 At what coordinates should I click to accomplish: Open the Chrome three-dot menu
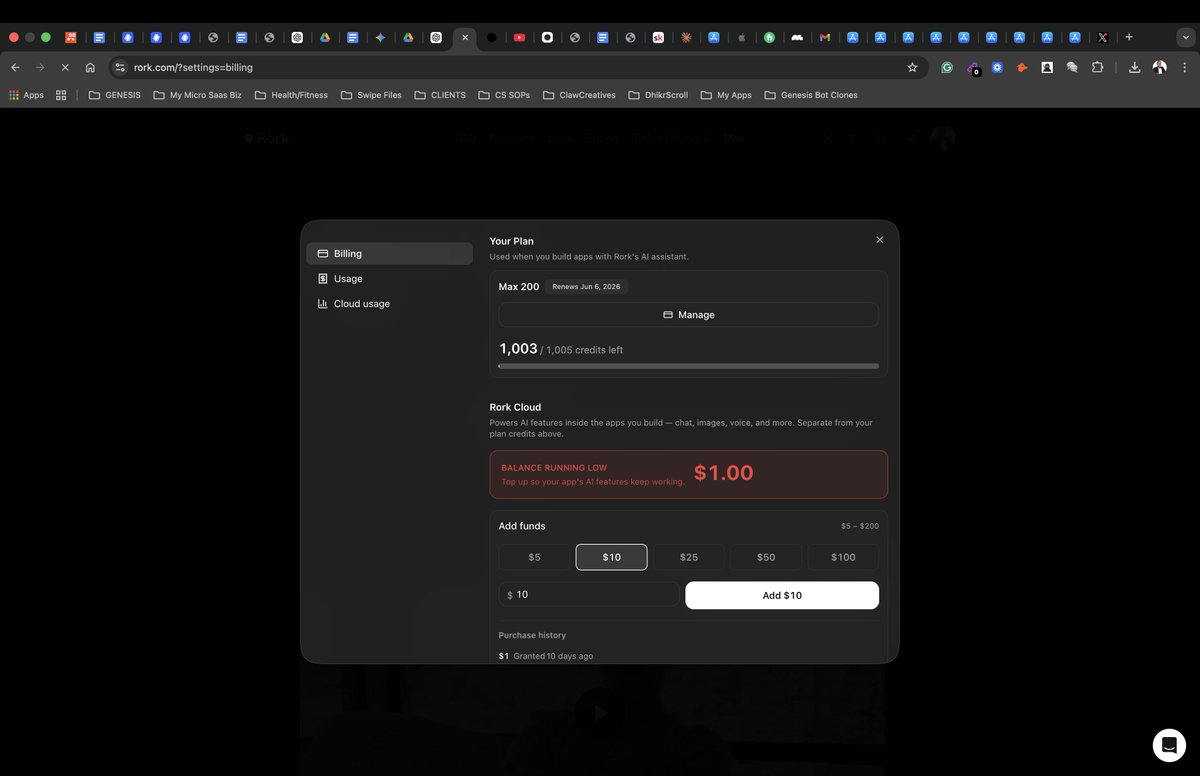(x=1184, y=67)
